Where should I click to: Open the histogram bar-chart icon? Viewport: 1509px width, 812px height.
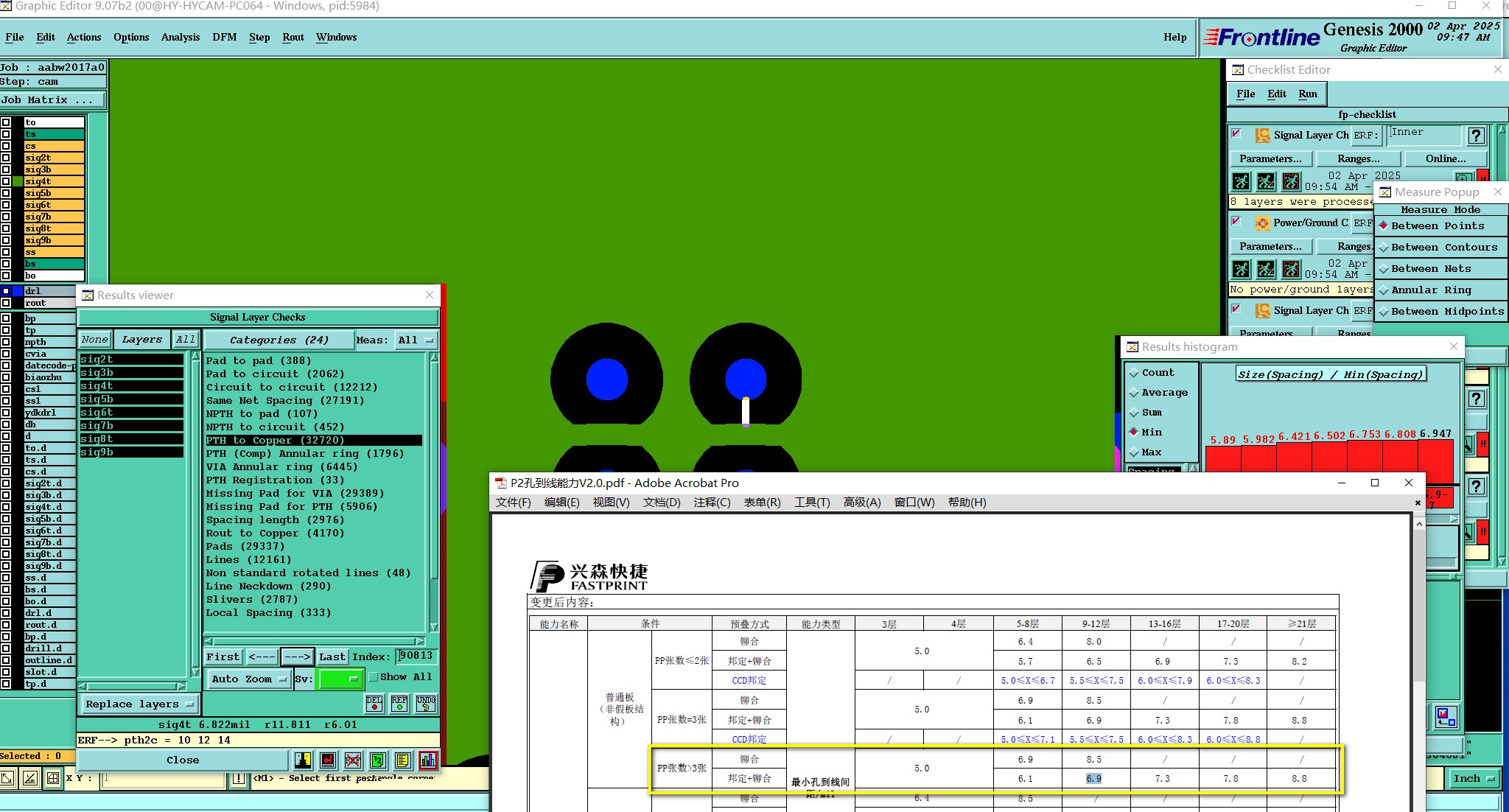click(x=428, y=760)
